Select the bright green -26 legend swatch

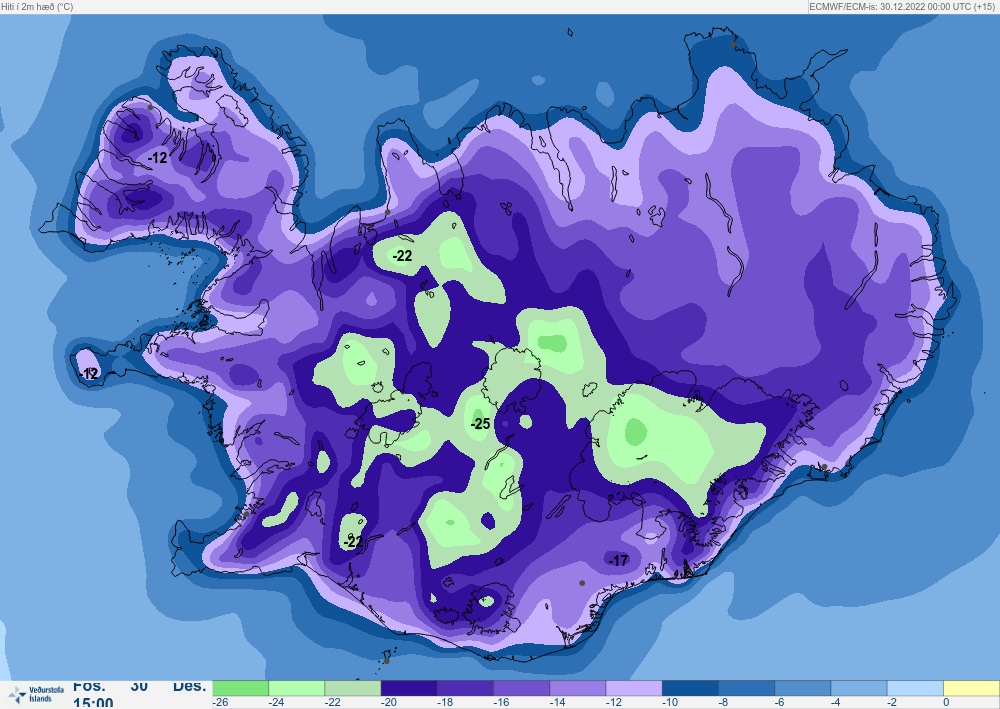[240, 688]
